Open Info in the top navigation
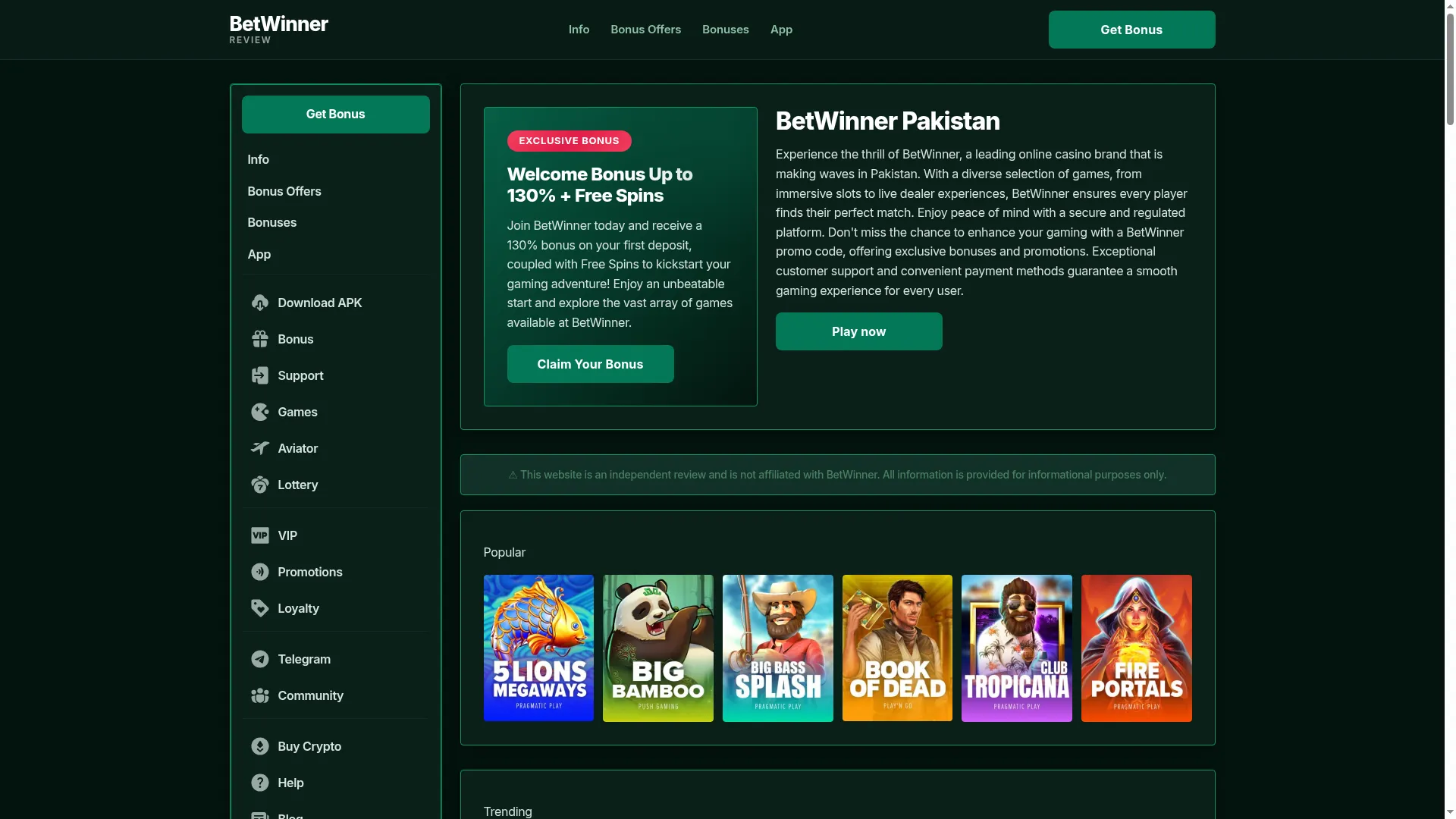This screenshot has width=1456, height=819. point(579,30)
